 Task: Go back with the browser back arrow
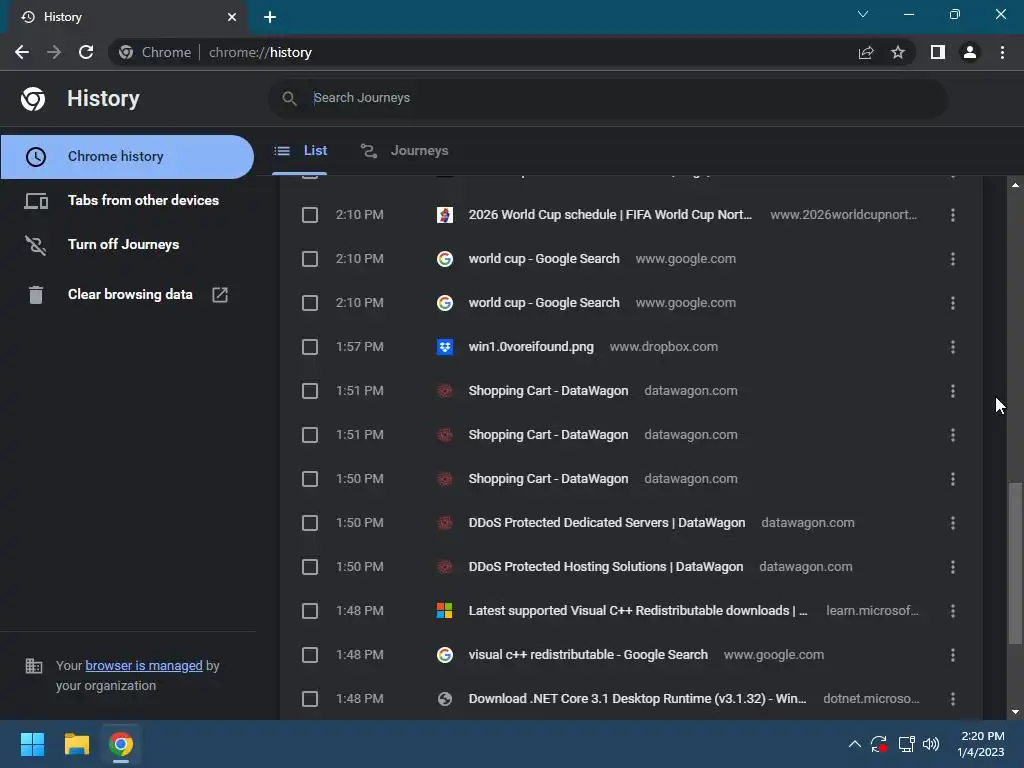(22, 52)
